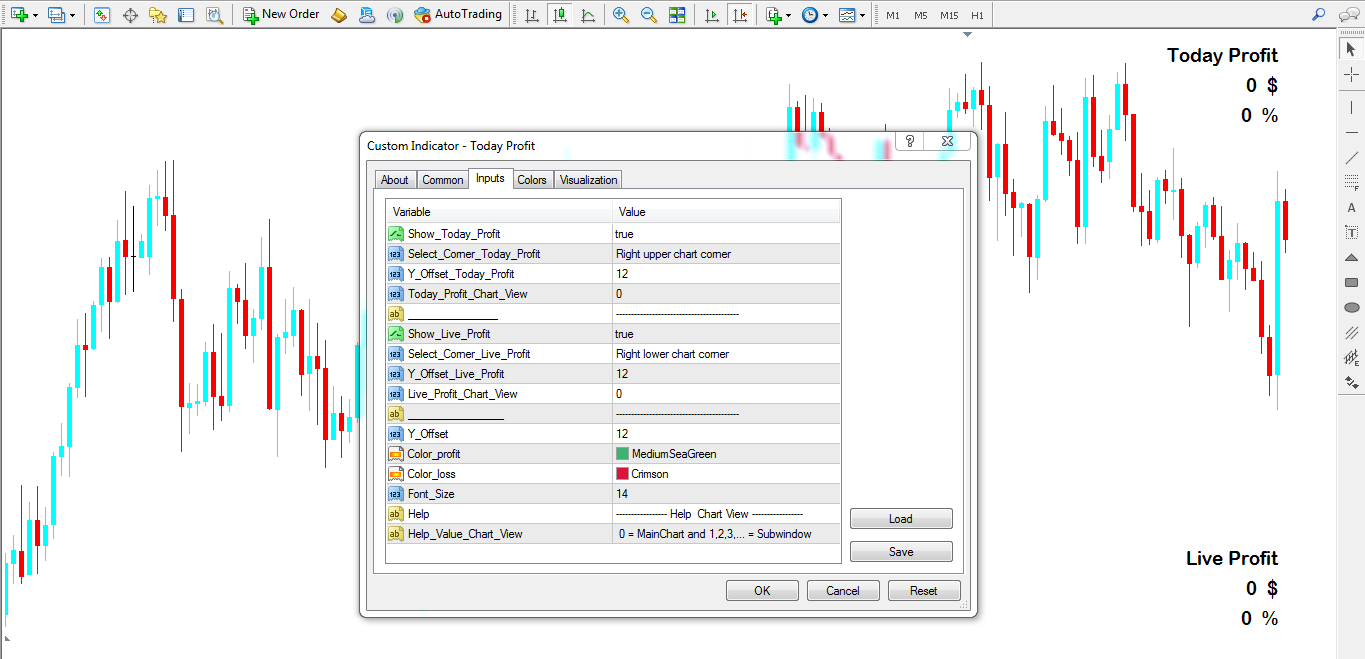Viewport: 1365px width, 659px height.
Task: Open the Visualization tab
Action: (587, 179)
